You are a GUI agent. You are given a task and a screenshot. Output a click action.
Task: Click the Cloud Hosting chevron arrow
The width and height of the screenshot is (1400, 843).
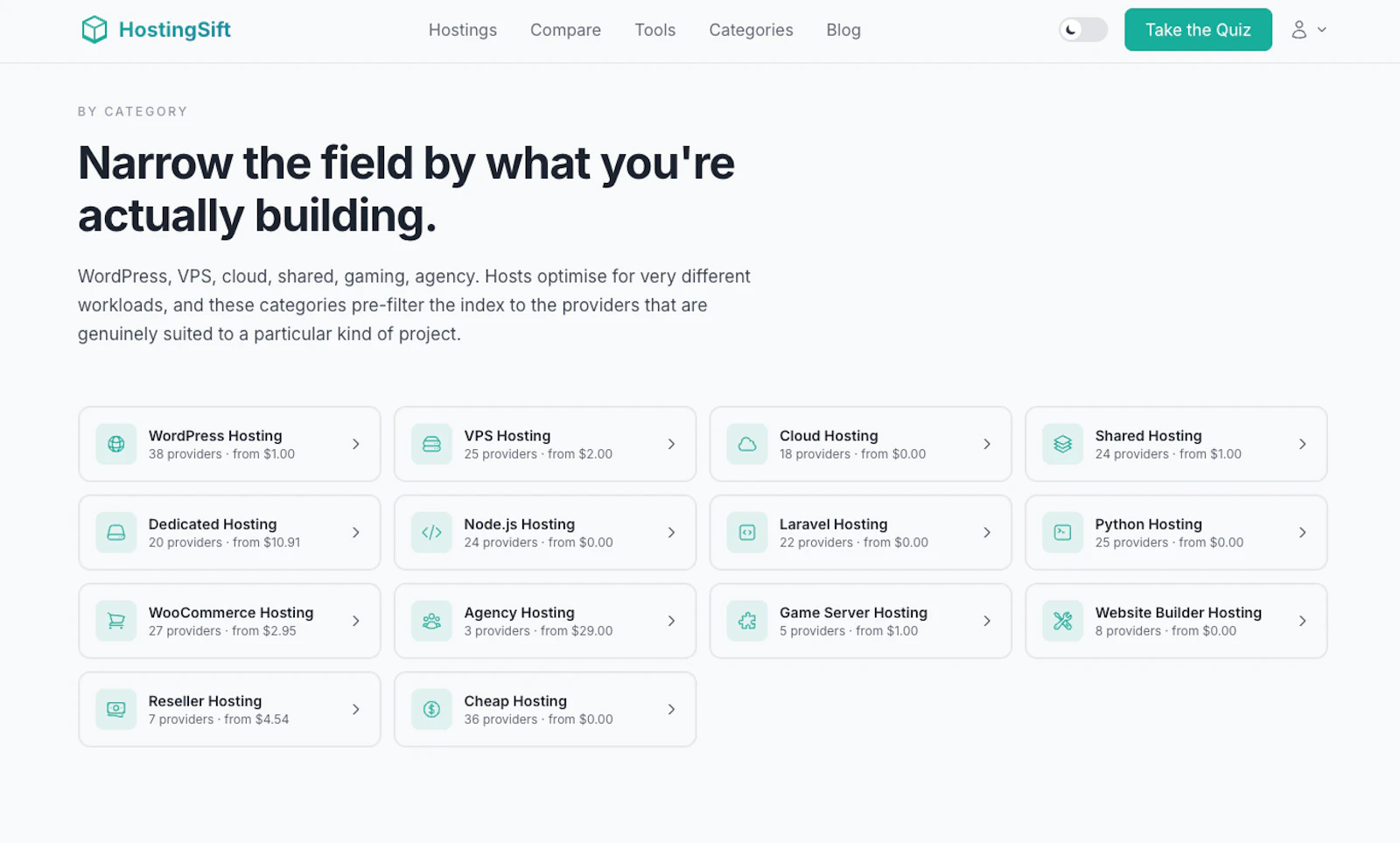pos(987,444)
